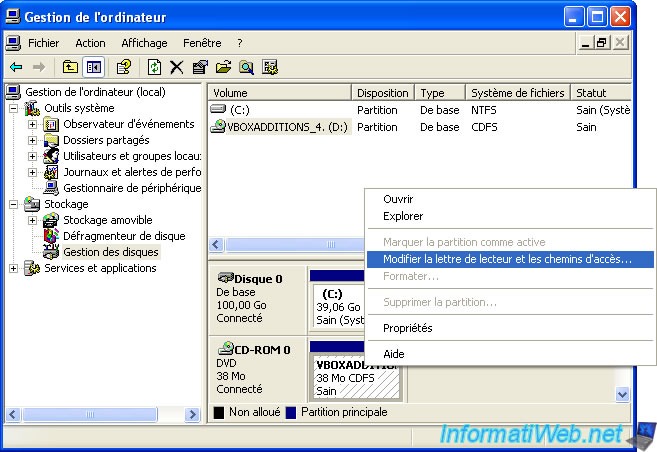Sort by the Volume column header
The image size is (657, 452).
tap(279, 93)
